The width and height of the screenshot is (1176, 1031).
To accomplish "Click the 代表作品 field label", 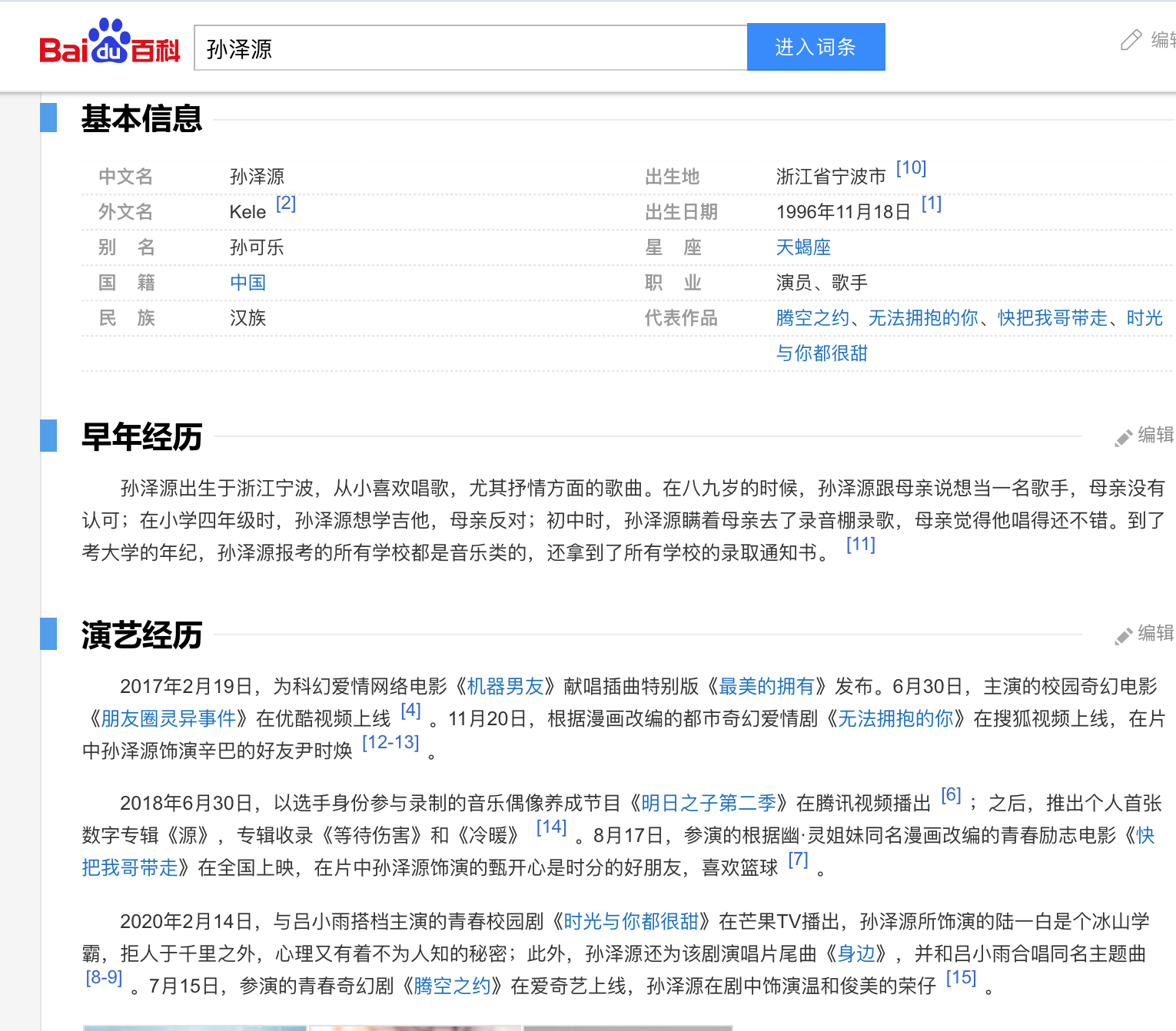I will [681, 318].
